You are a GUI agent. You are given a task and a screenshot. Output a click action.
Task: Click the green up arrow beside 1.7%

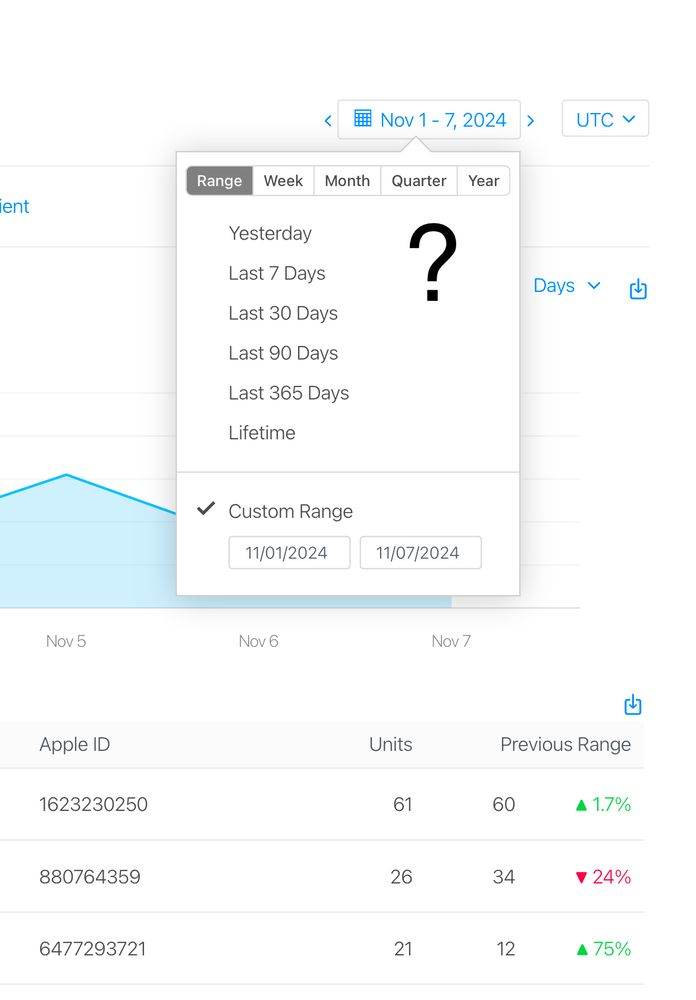581,805
